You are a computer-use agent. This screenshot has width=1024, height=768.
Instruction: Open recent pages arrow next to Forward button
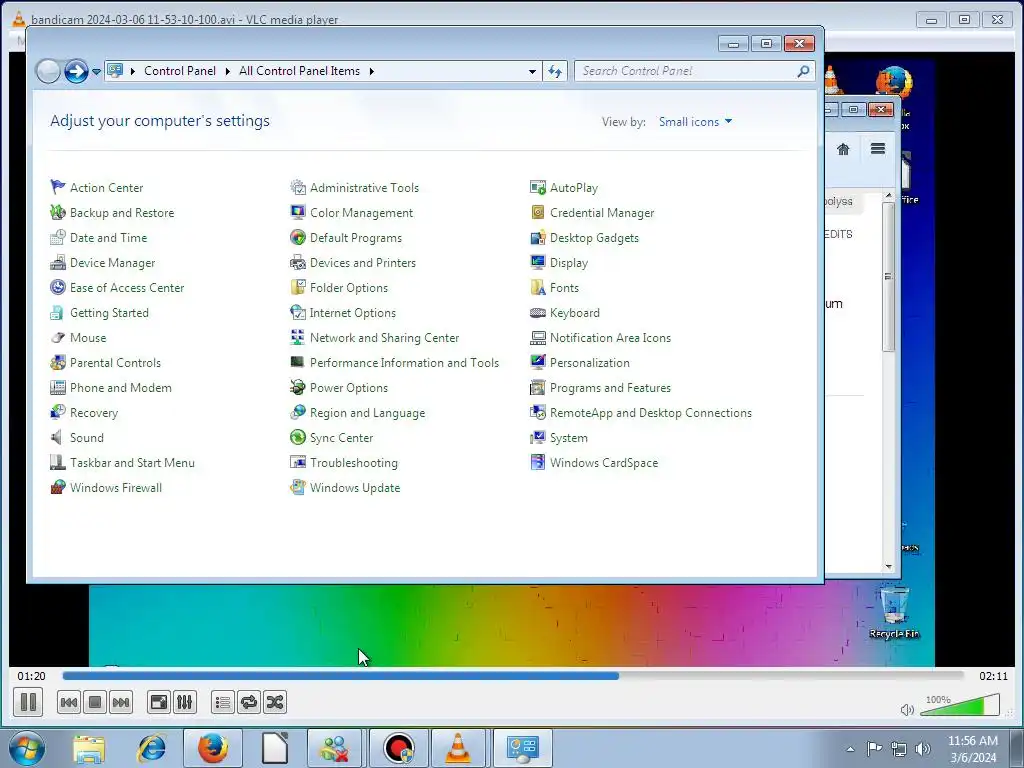click(96, 71)
